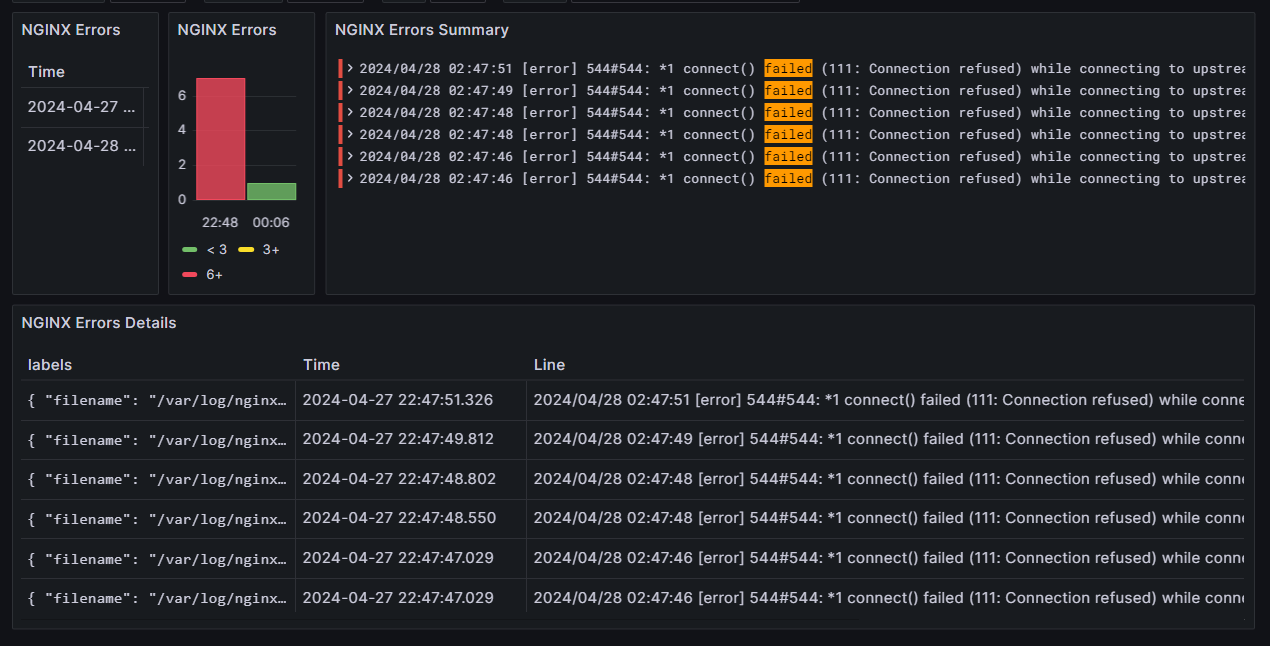Click the 02:47:51 summary log message text
Screen dimensions: 1270x646
coord(802,68)
